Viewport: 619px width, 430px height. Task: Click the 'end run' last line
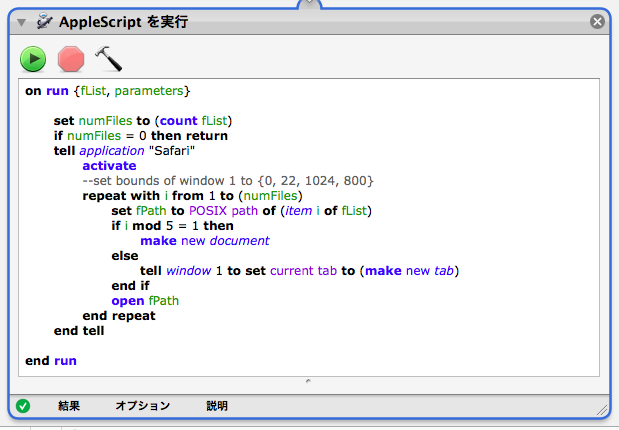click(x=51, y=361)
